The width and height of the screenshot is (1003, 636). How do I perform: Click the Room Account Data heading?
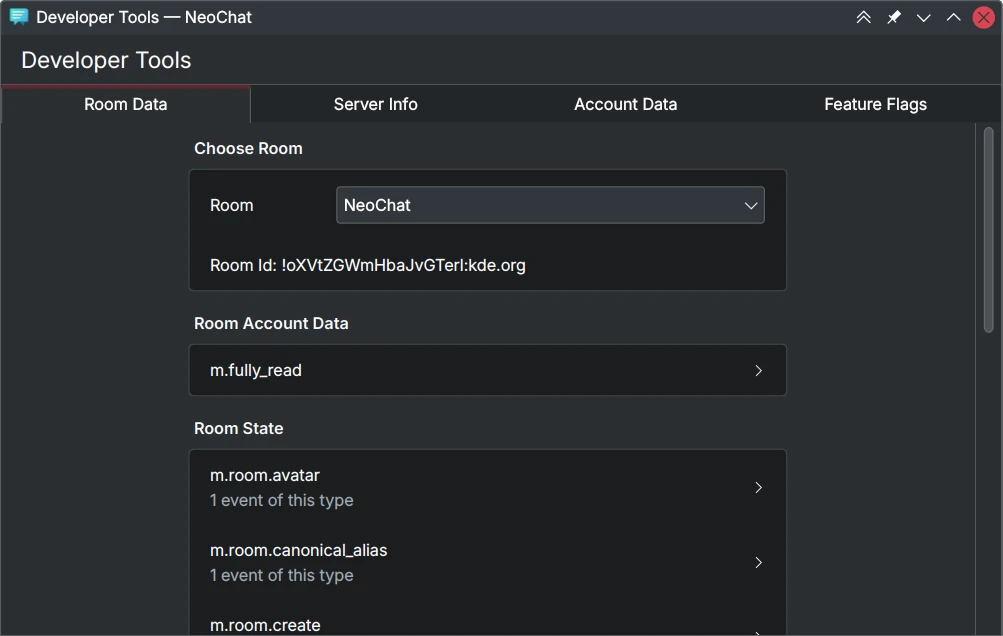271,323
